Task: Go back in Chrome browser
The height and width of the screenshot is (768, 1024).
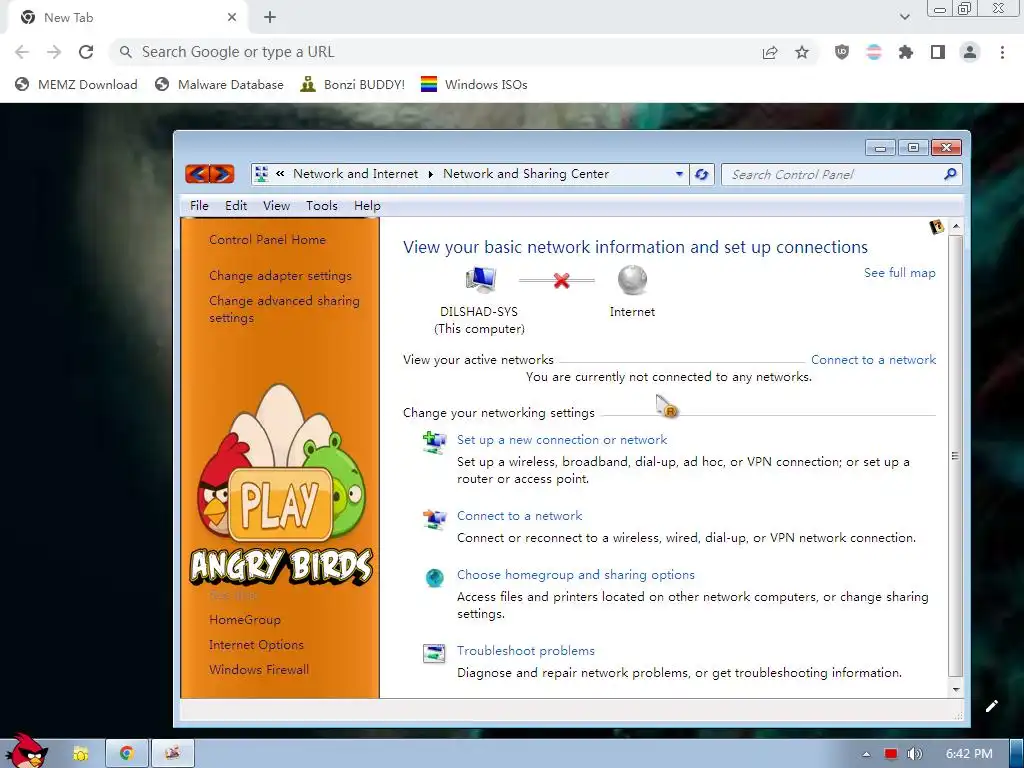Action: [22, 52]
